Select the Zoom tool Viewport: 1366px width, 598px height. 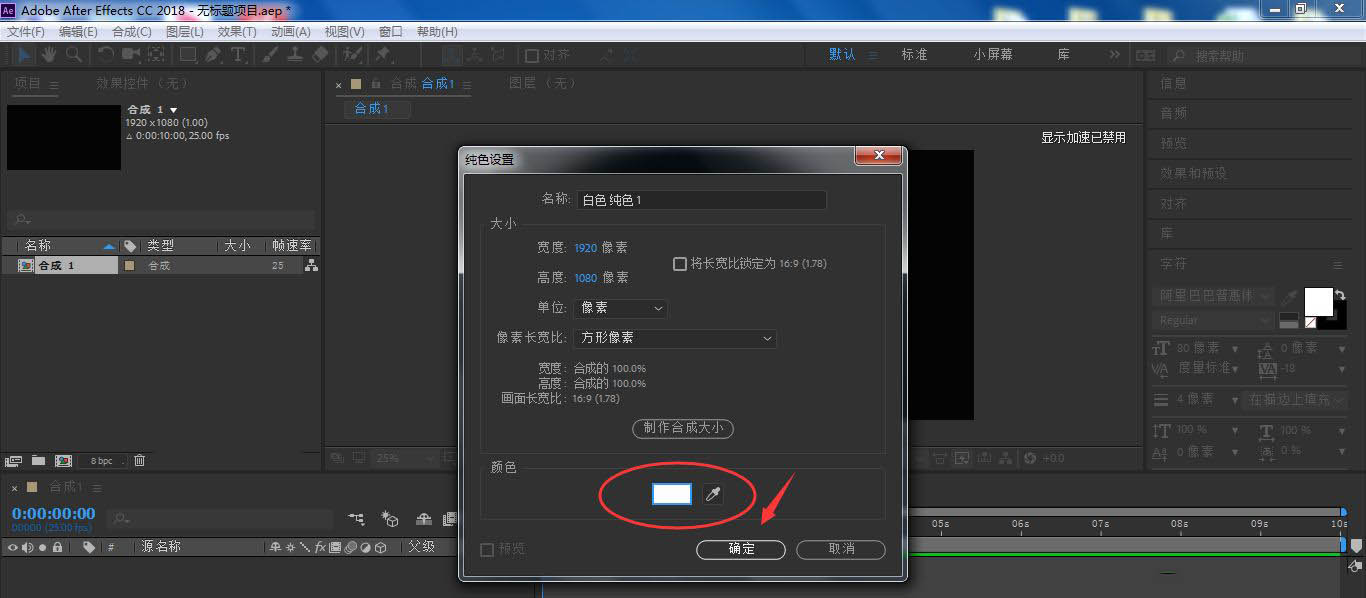click(x=74, y=54)
